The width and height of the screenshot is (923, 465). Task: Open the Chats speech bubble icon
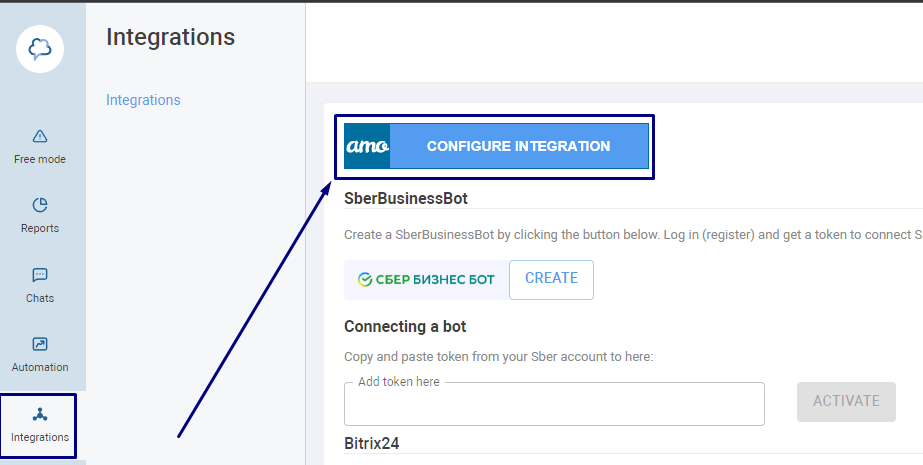39,275
